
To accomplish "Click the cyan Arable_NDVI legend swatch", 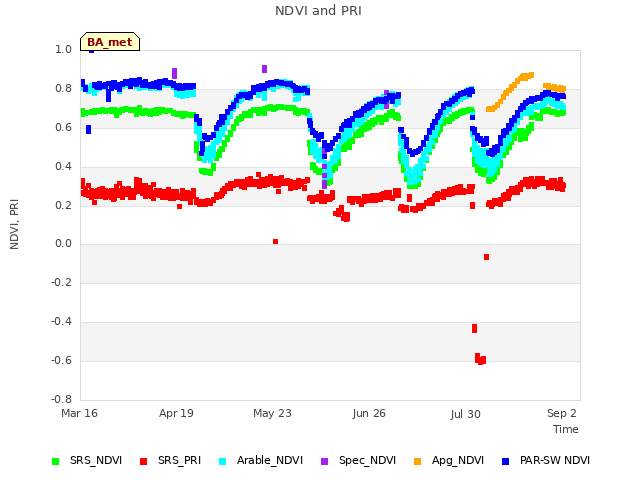I will pyautogui.click(x=222, y=461).
